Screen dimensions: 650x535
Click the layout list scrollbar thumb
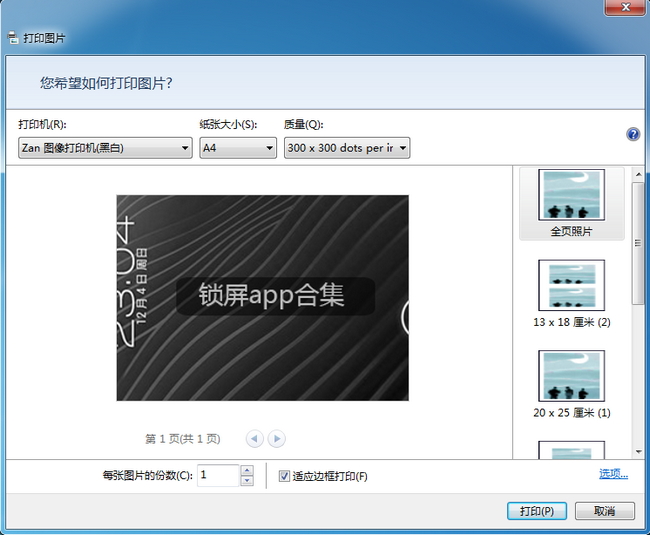click(638, 243)
